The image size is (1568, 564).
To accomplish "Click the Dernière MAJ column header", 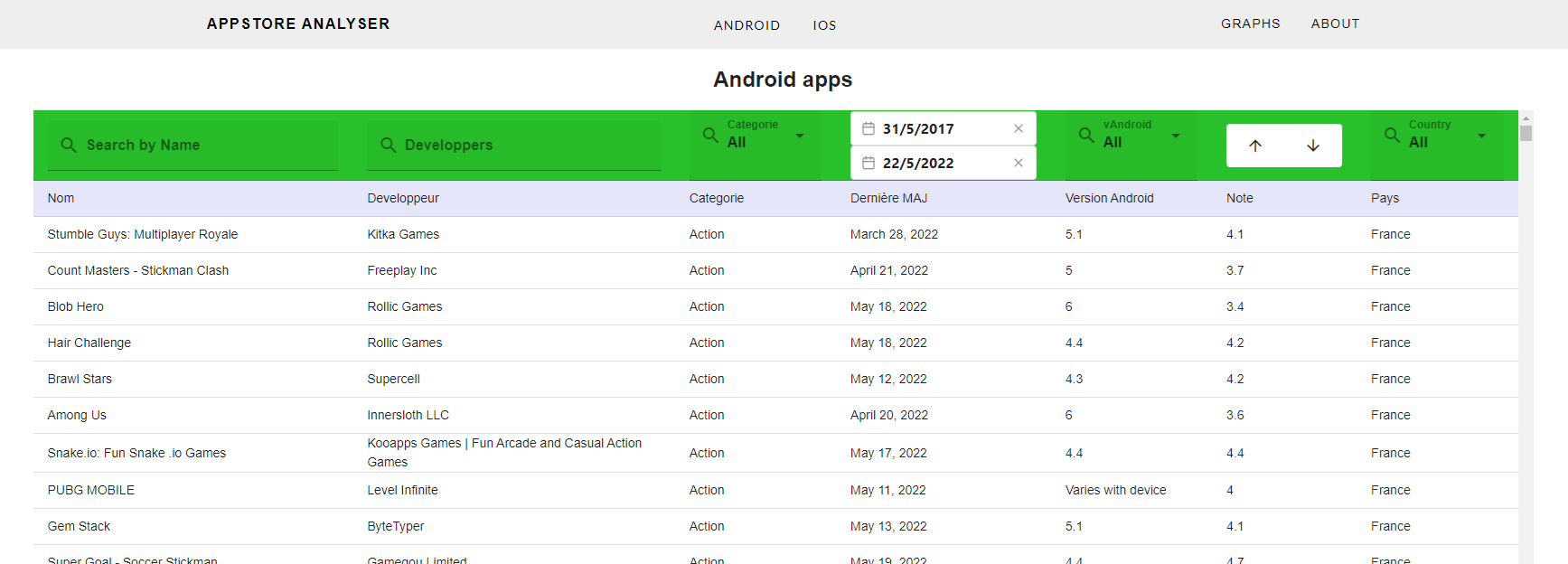I will pyautogui.click(x=888, y=198).
